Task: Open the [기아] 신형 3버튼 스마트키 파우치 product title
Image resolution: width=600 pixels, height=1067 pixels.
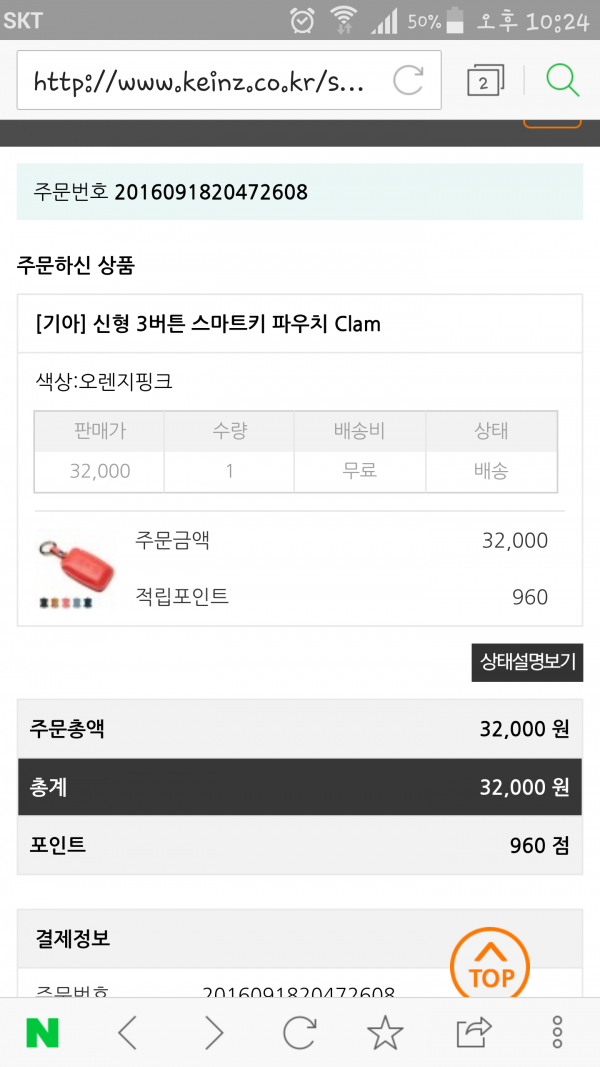Action: (x=207, y=324)
